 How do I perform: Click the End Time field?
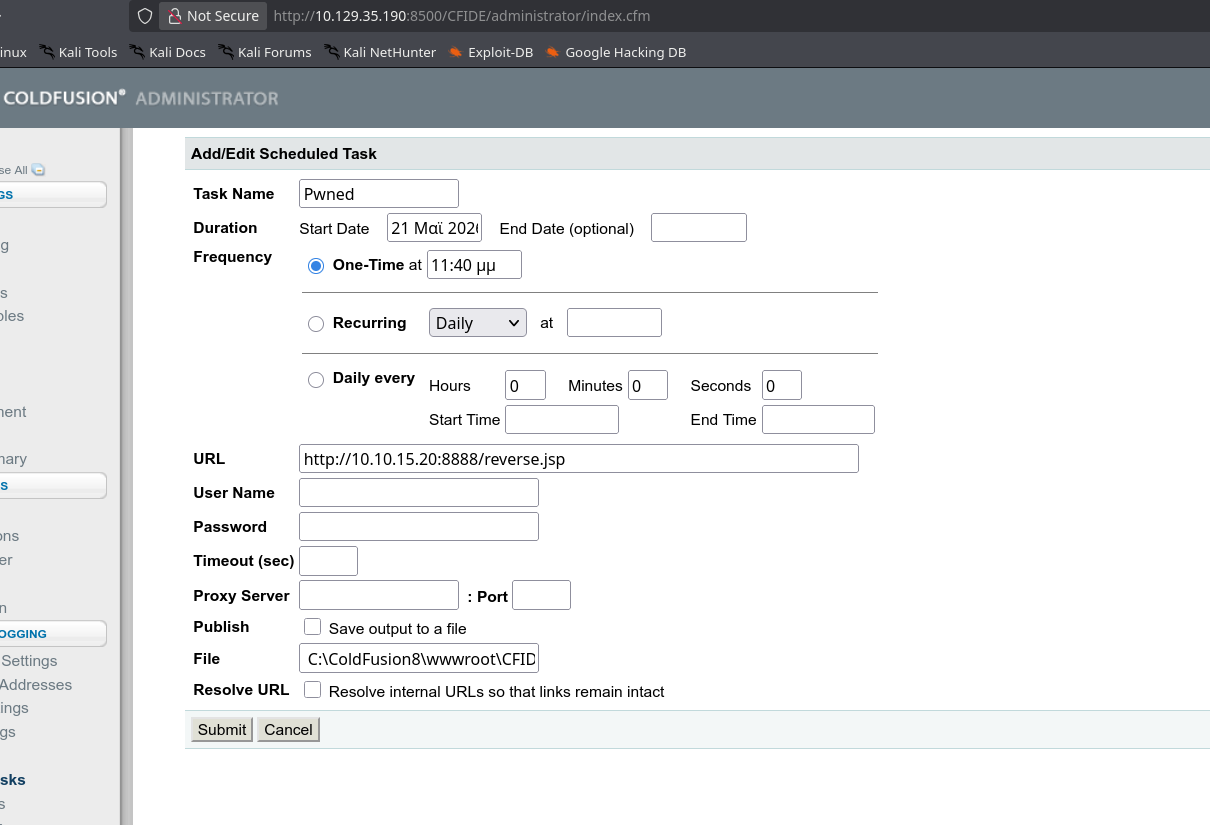point(818,419)
